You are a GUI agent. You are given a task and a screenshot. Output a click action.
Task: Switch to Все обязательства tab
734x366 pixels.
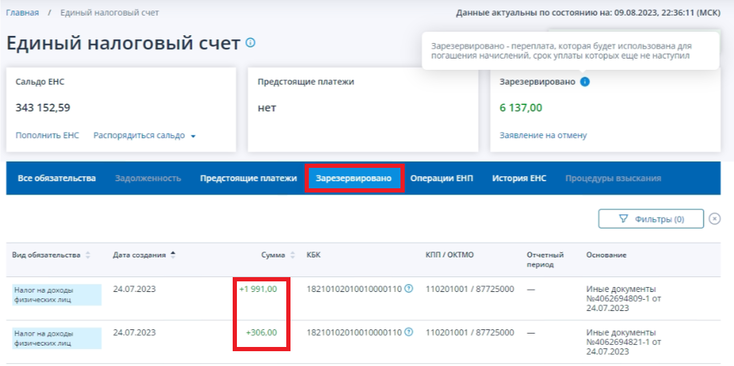(57, 178)
